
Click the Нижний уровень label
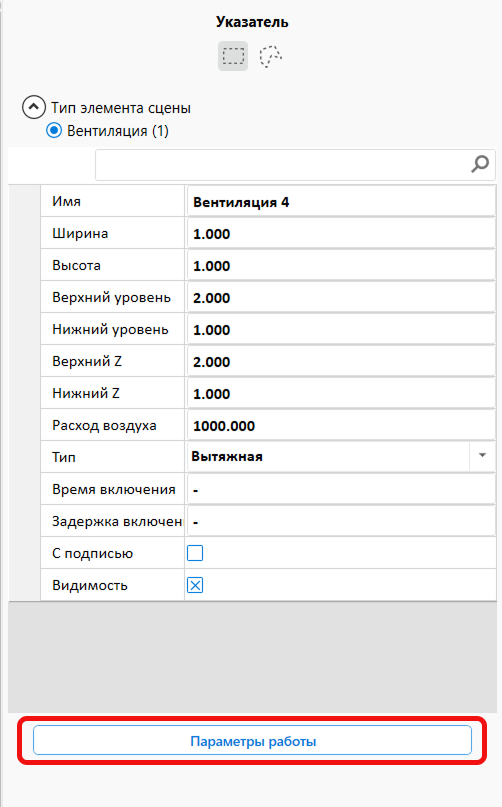110,329
